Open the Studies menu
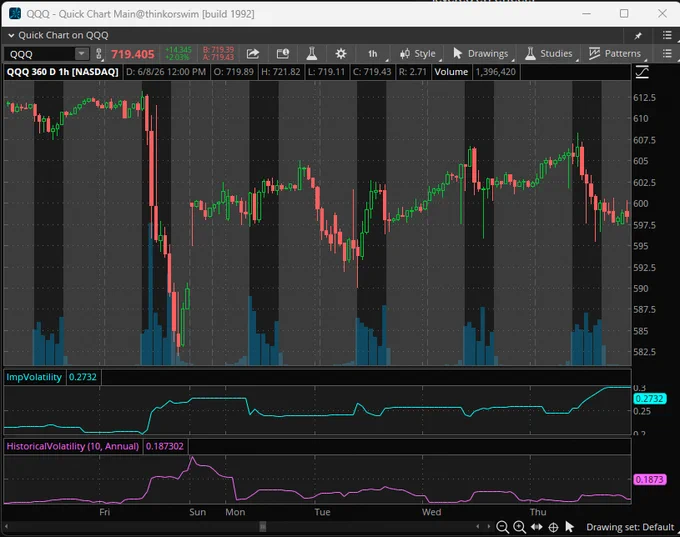The width and height of the screenshot is (680, 537). [x=549, y=54]
